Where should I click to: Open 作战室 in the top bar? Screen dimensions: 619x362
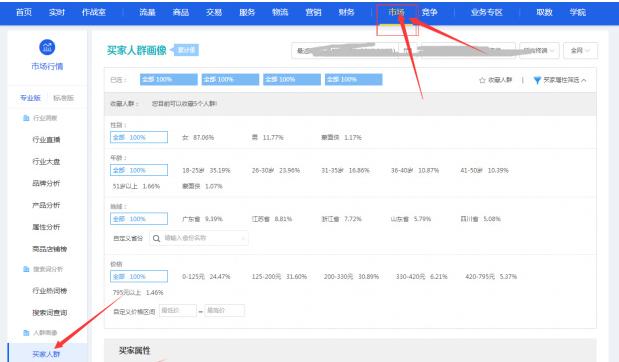click(x=94, y=12)
